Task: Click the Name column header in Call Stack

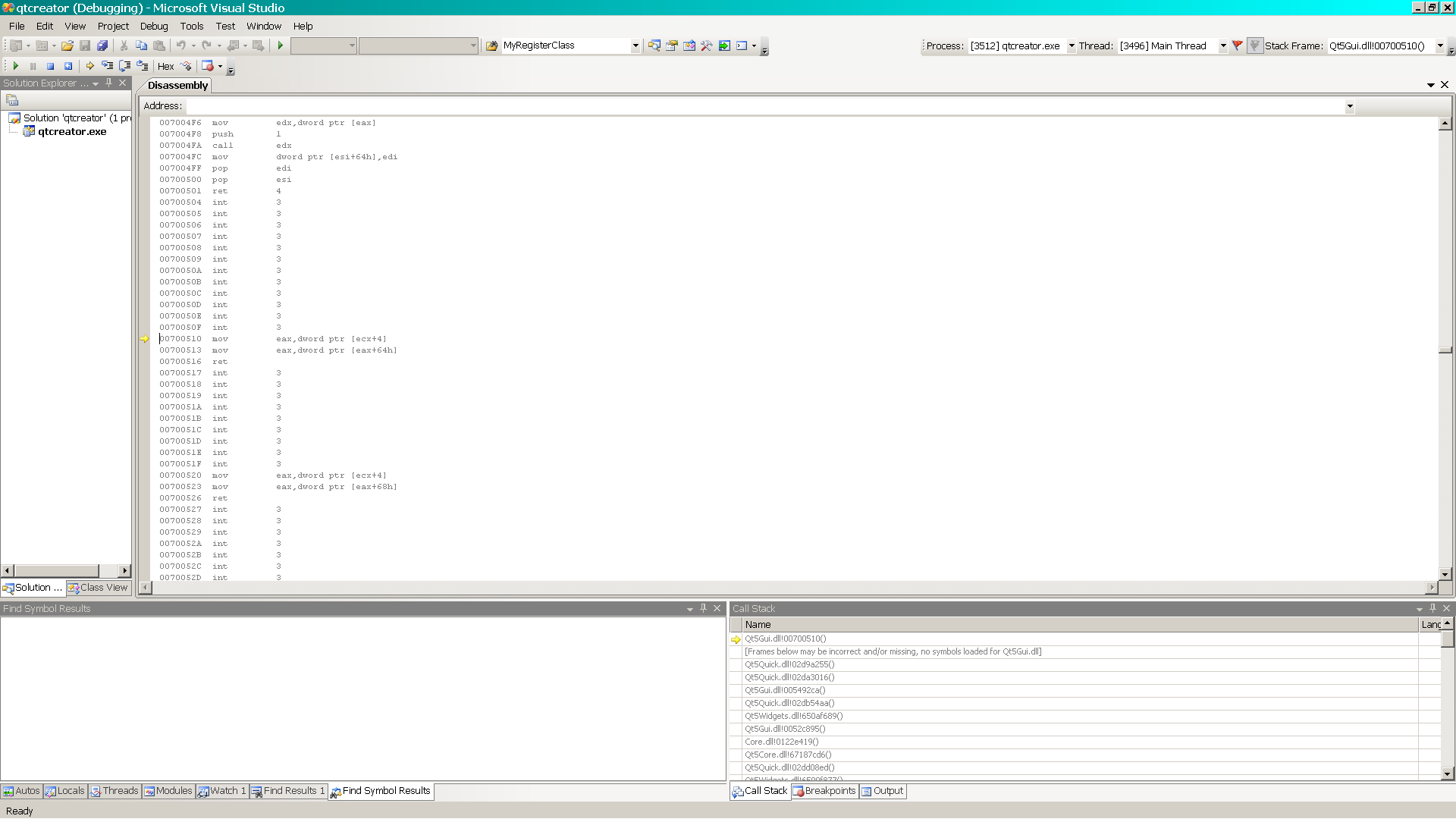Action: pyautogui.click(x=1079, y=625)
